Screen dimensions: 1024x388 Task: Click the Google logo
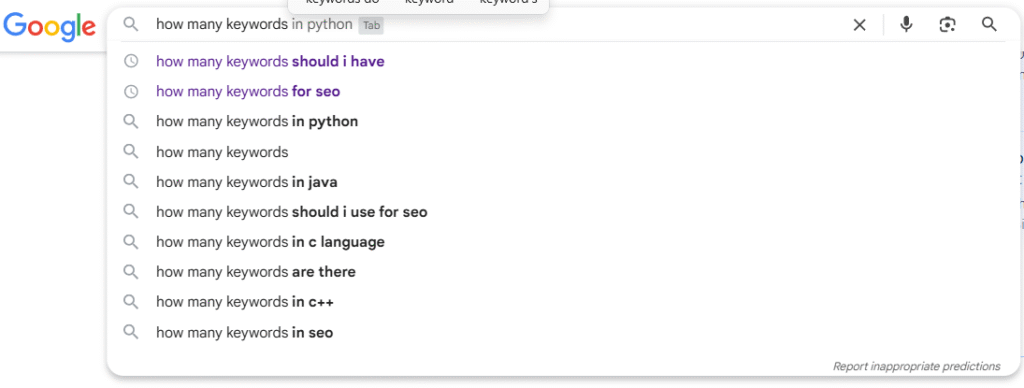click(x=50, y=26)
